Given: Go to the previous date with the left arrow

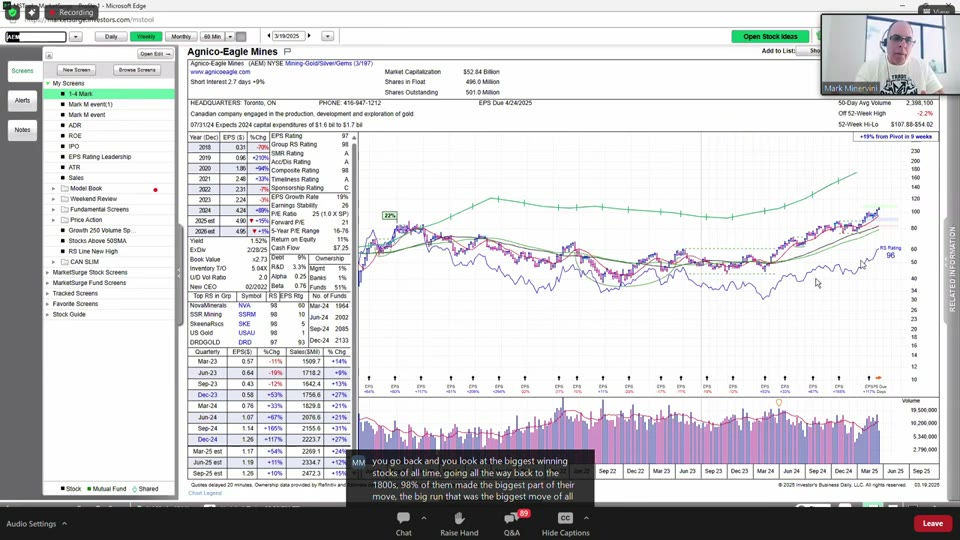Looking at the screenshot, I should coord(269,36).
